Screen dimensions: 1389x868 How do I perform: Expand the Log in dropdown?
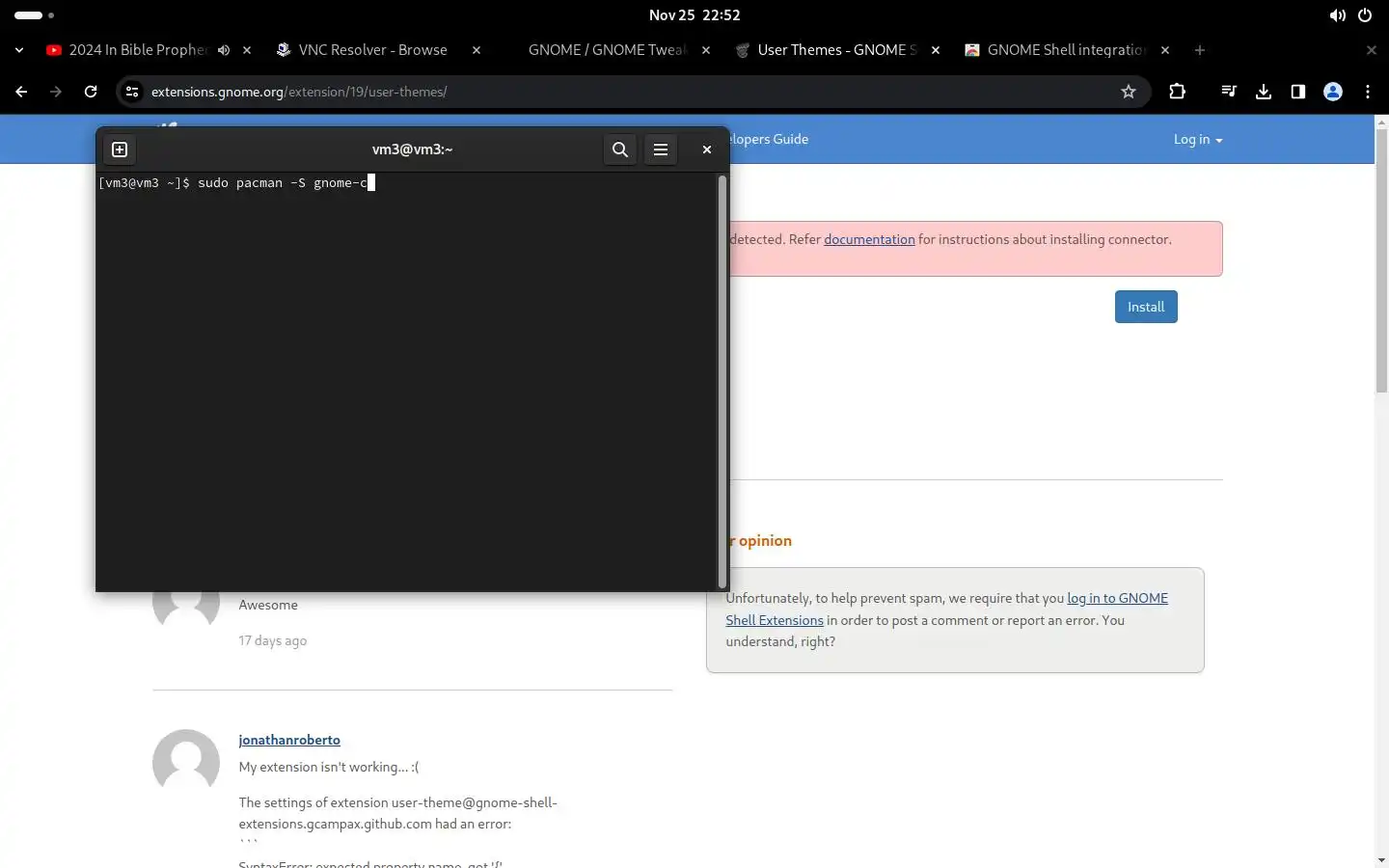1198,140
